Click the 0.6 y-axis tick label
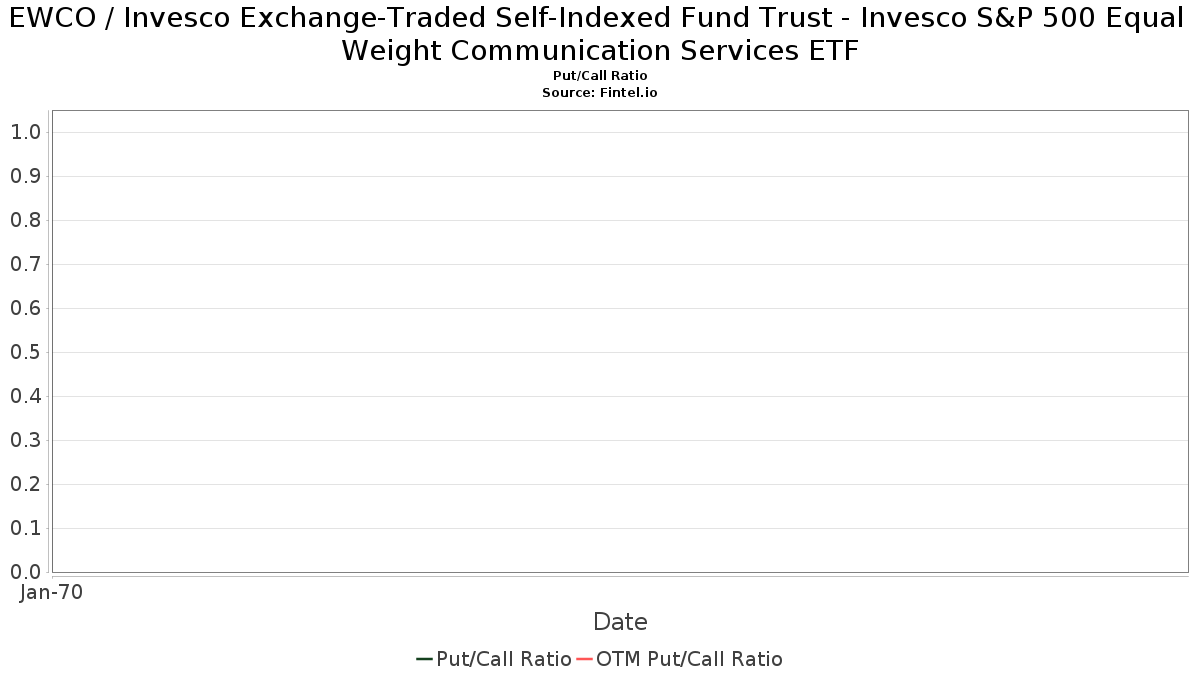Viewport: 1200px width, 675px height. pos(25,308)
